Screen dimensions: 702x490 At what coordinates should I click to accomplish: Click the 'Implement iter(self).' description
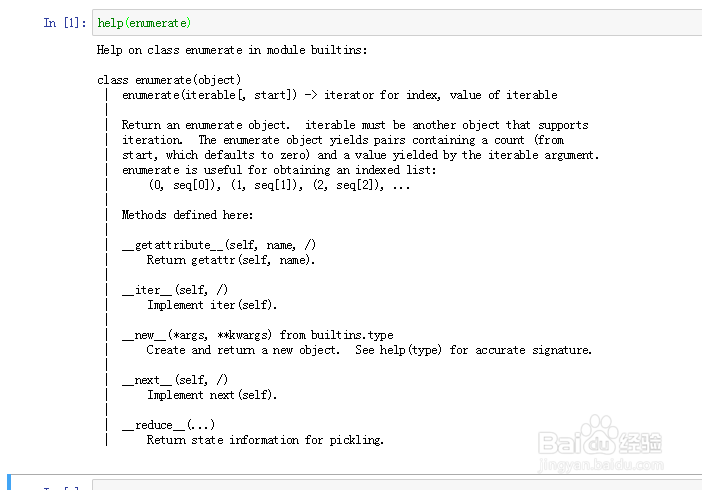click(x=212, y=305)
